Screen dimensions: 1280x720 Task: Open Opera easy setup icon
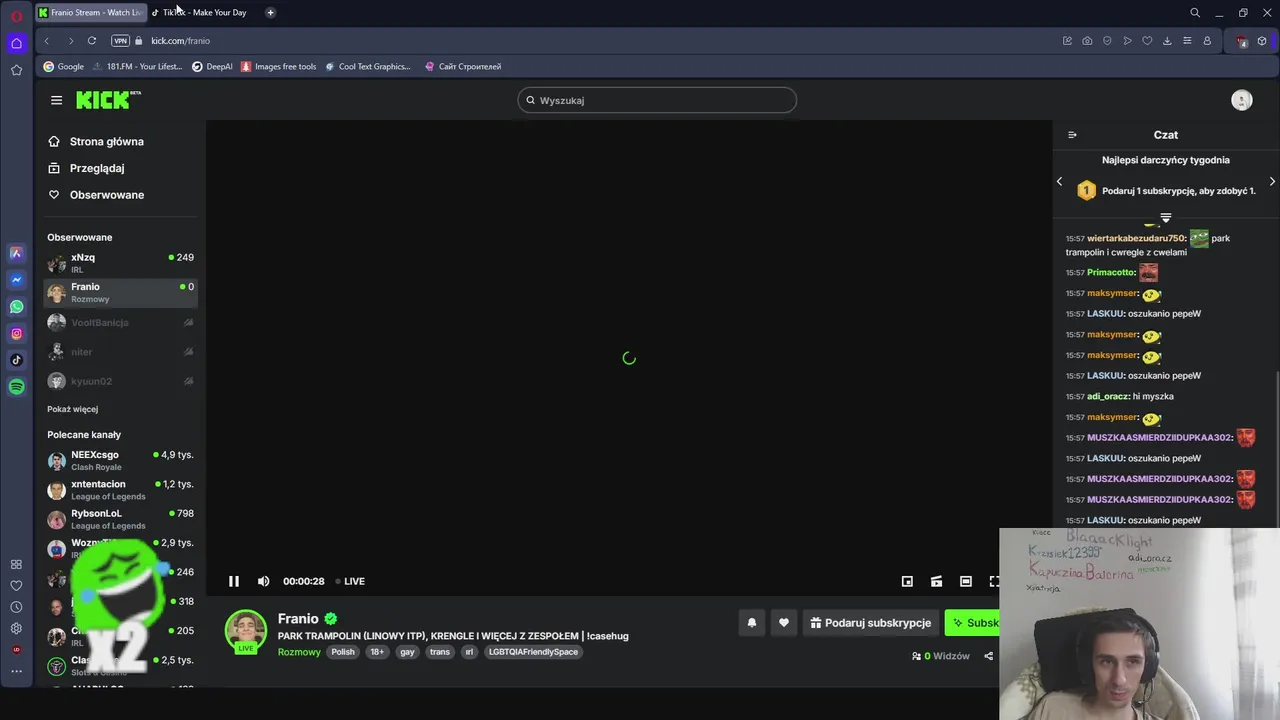point(1187,41)
